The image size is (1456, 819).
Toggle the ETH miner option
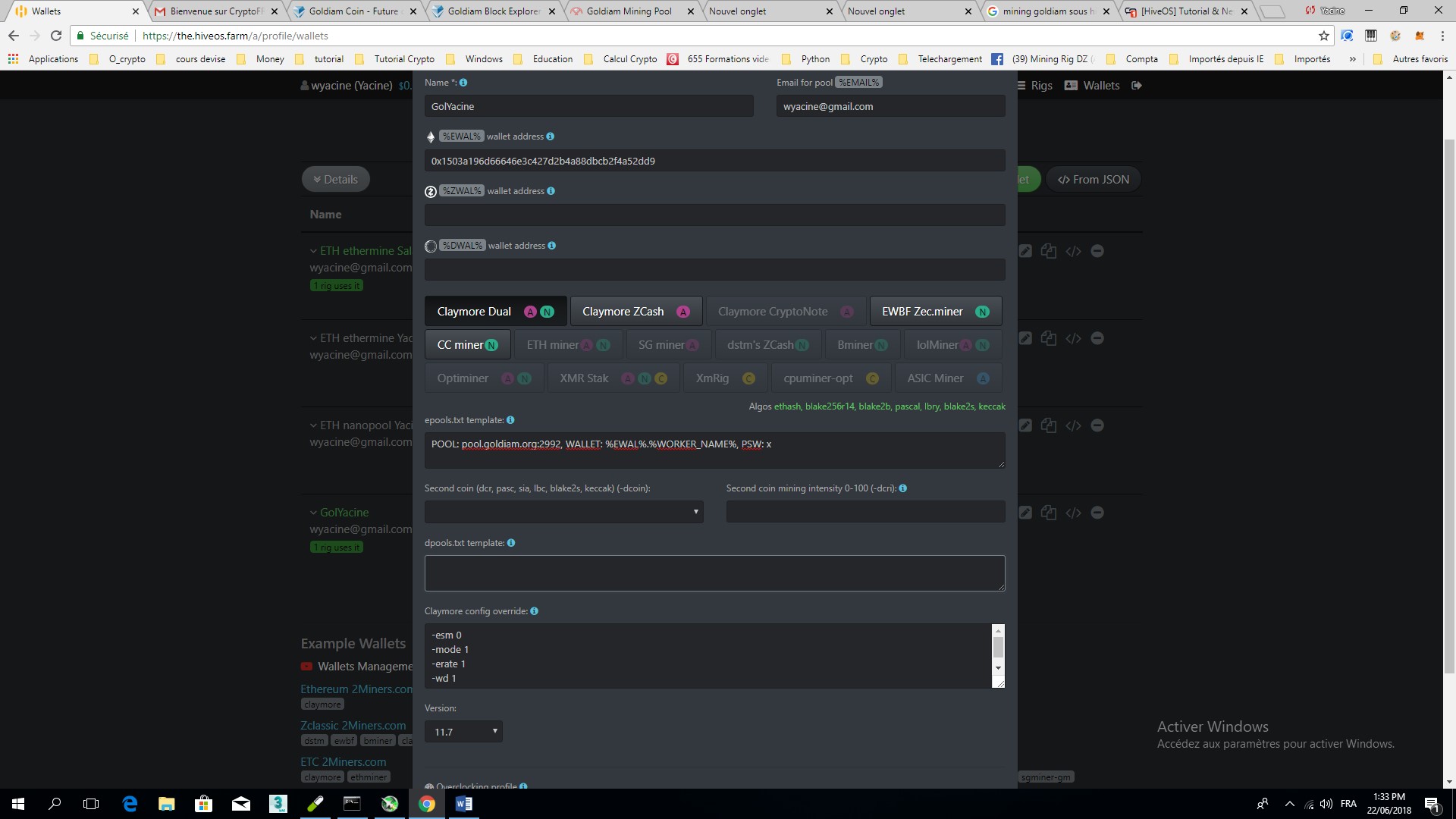(569, 345)
